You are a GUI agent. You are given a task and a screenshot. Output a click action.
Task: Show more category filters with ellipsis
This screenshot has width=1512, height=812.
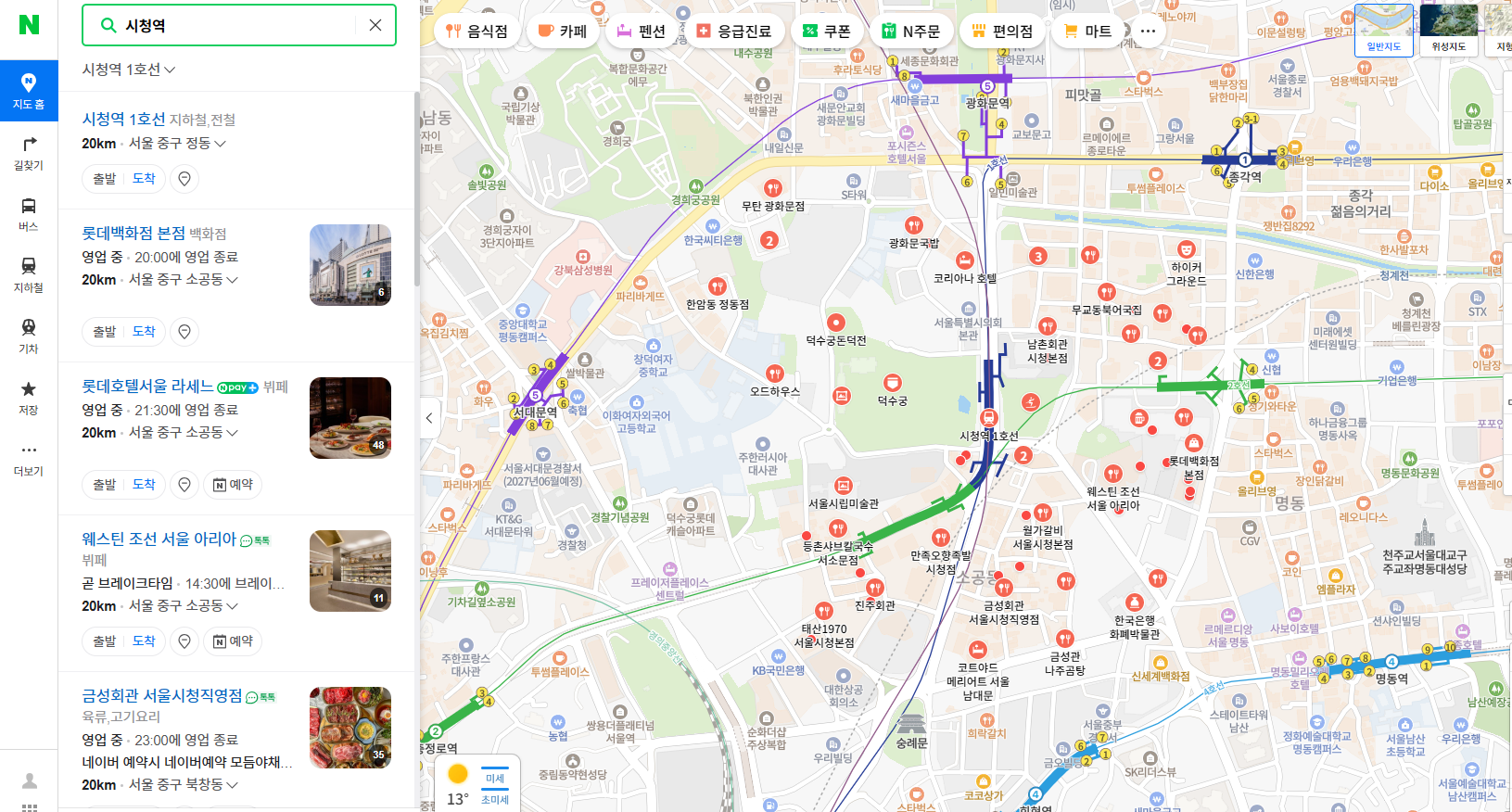(x=1148, y=31)
